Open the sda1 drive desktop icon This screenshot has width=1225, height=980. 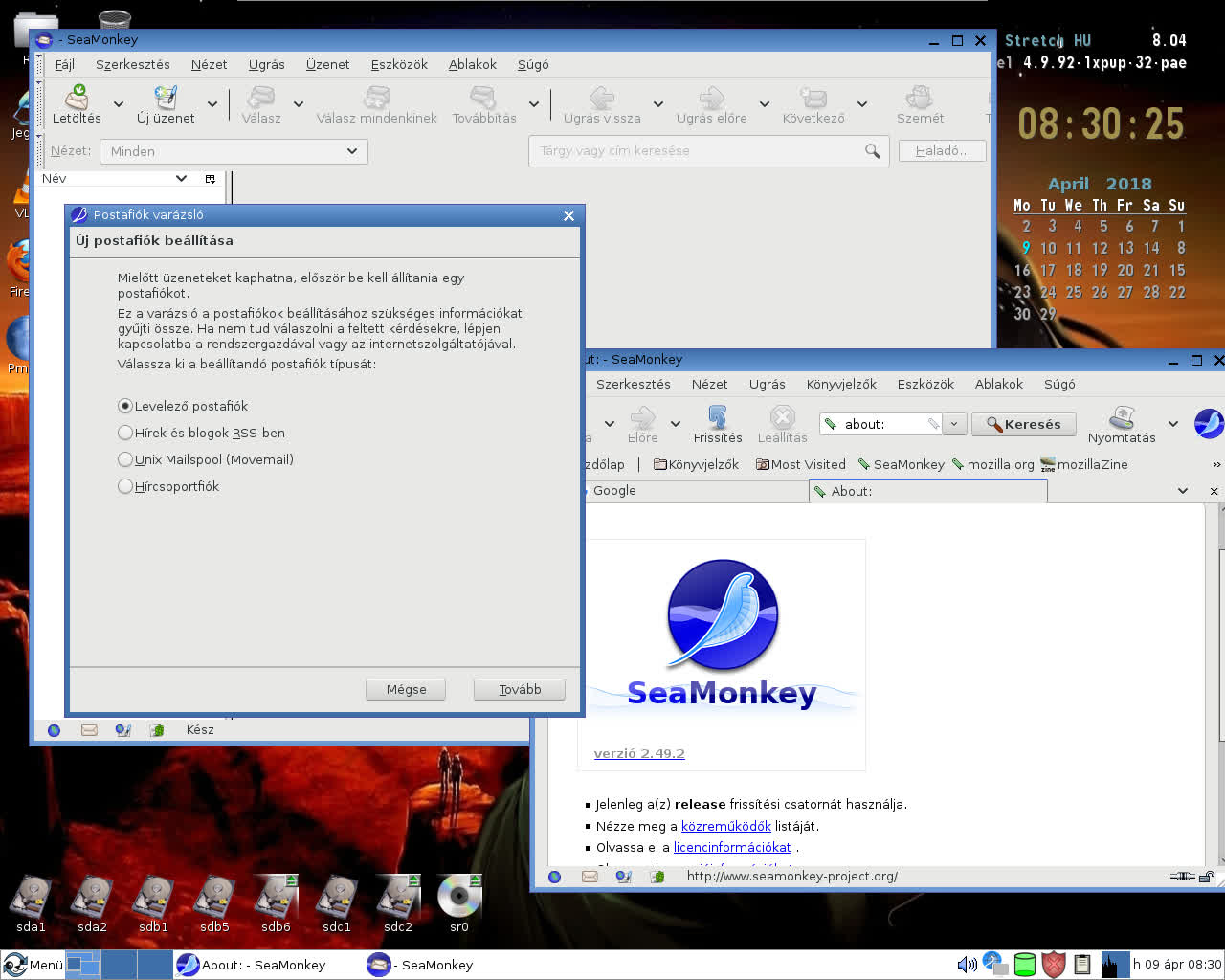click(31, 898)
